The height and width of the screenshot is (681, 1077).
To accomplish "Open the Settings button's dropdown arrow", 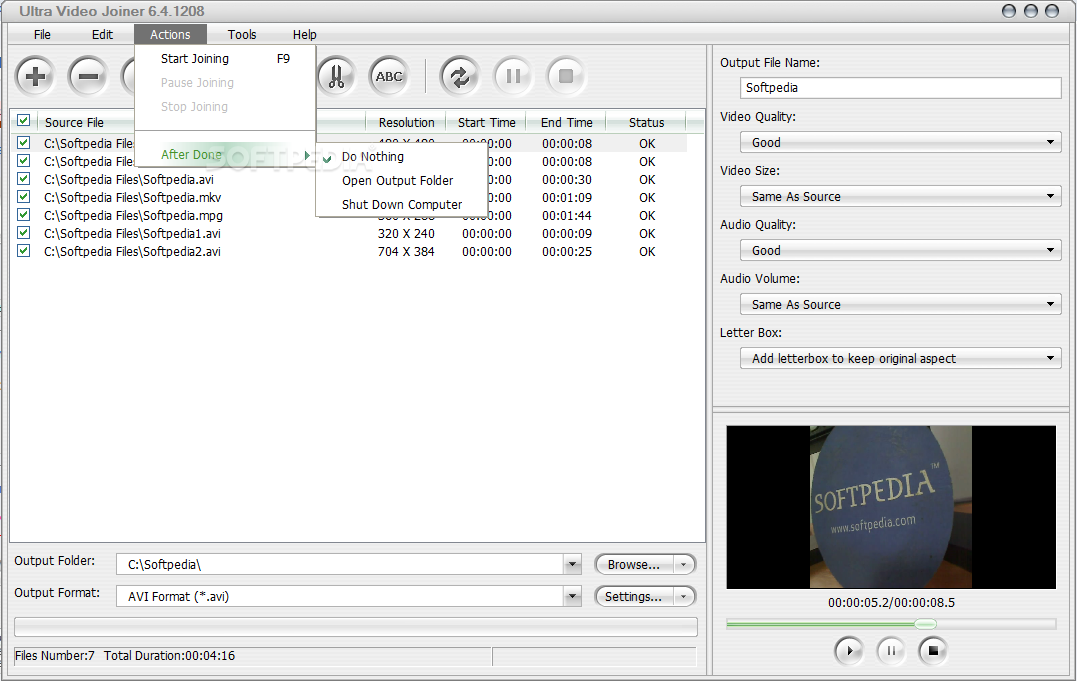I will [x=683, y=596].
